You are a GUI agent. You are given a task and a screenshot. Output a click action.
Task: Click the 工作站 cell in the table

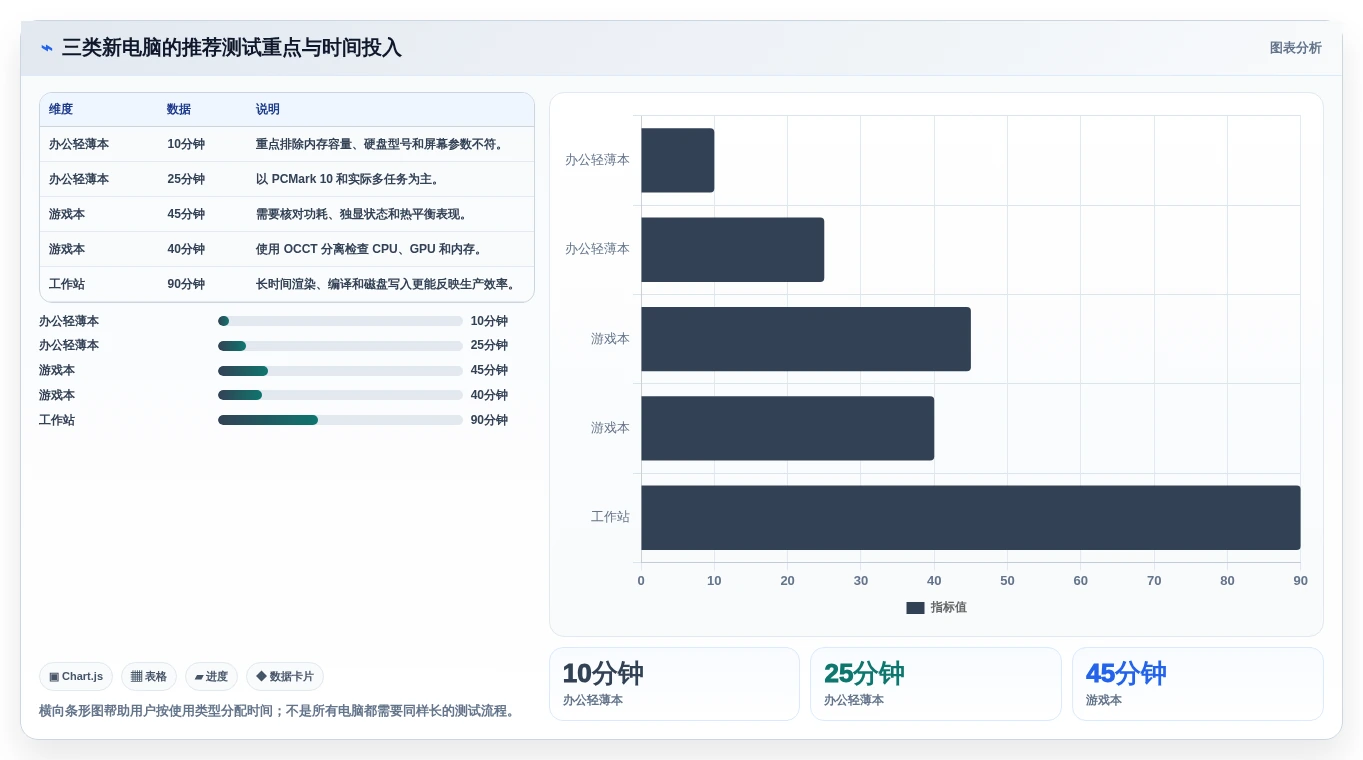coord(67,284)
